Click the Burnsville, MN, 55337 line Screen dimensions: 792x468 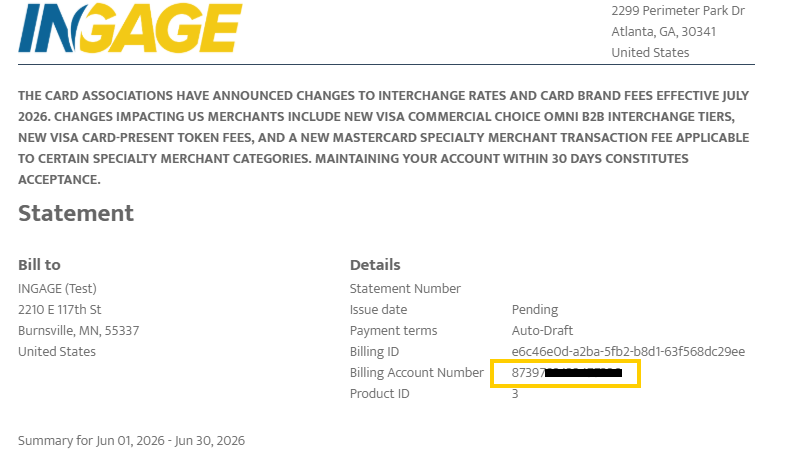pos(78,331)
